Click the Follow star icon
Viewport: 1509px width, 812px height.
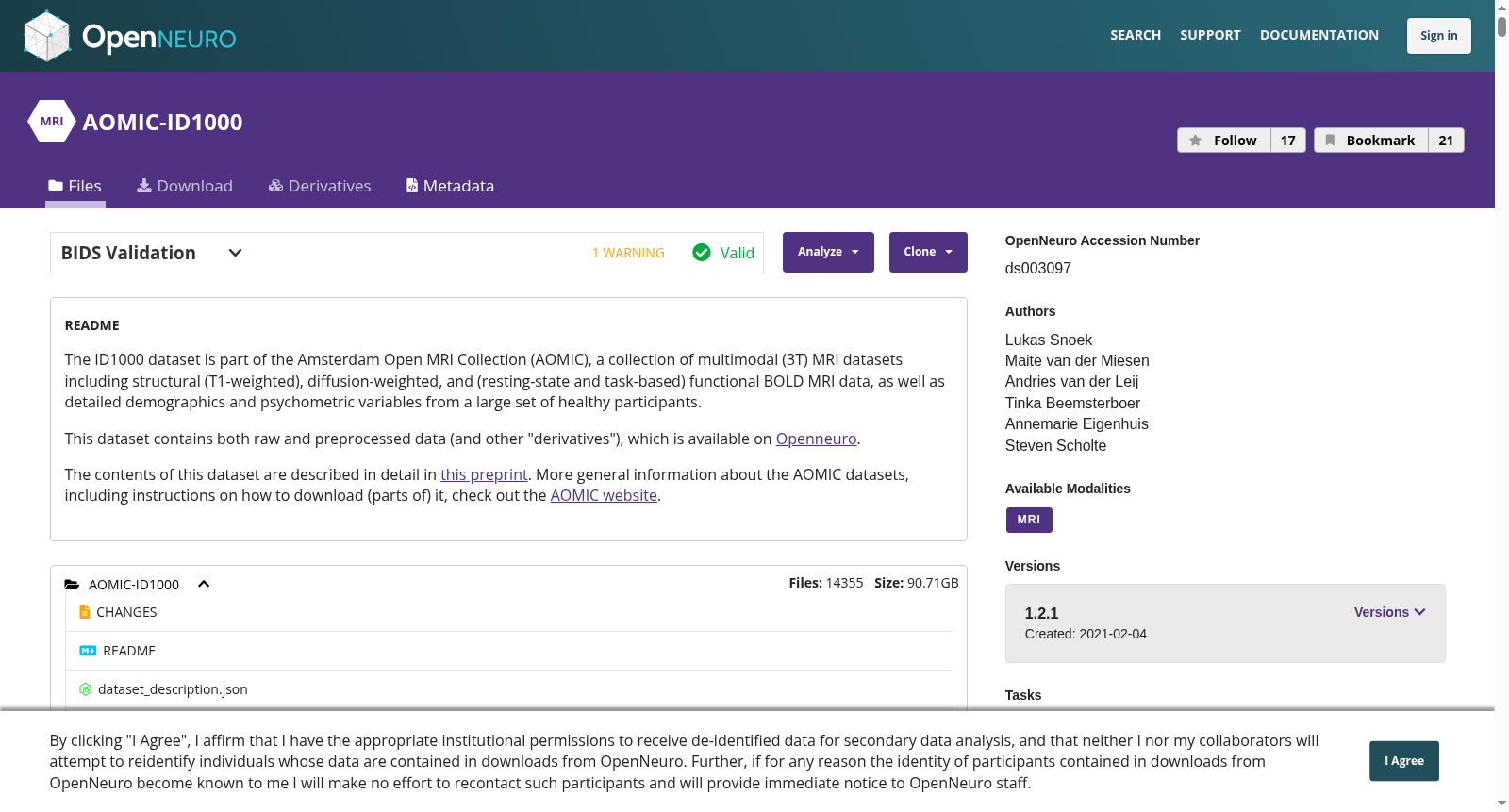coord(1195,141)
